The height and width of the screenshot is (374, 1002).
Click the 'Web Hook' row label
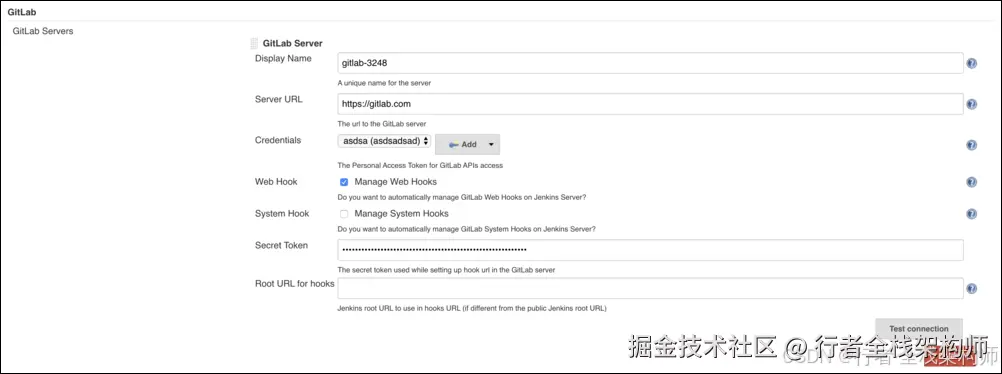(276, 182)
